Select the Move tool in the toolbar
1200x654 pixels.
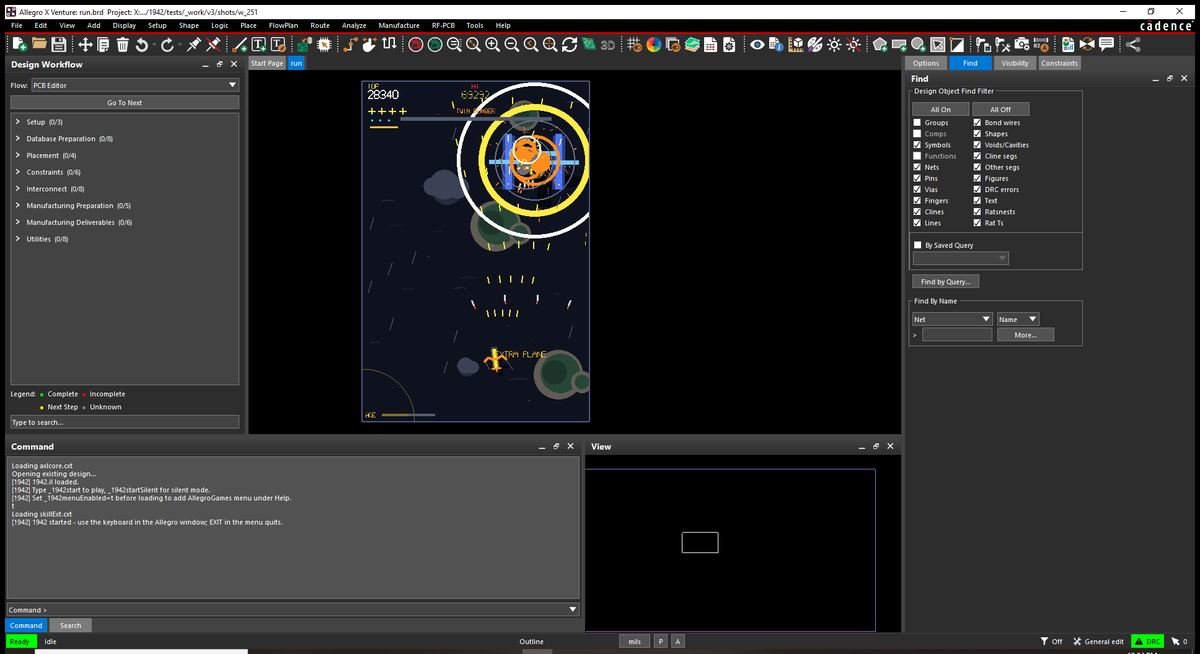click(86, 44)
